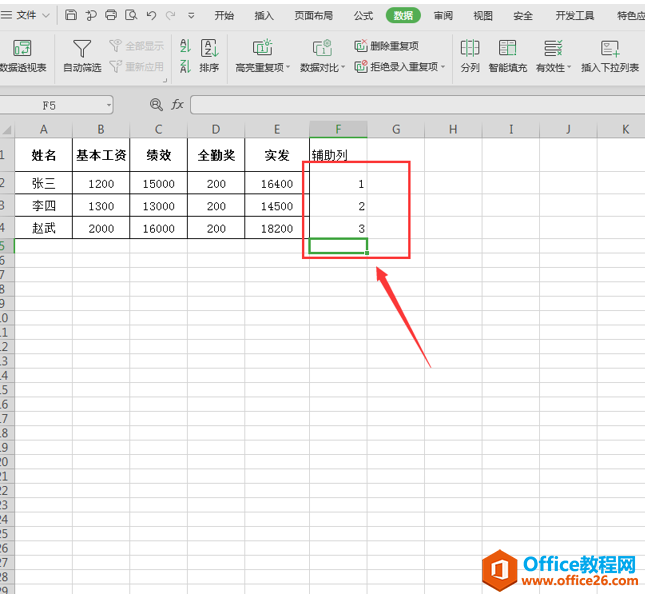Click the Print icon in quick toolbar
645x598 pixels.
click(111, 15)
